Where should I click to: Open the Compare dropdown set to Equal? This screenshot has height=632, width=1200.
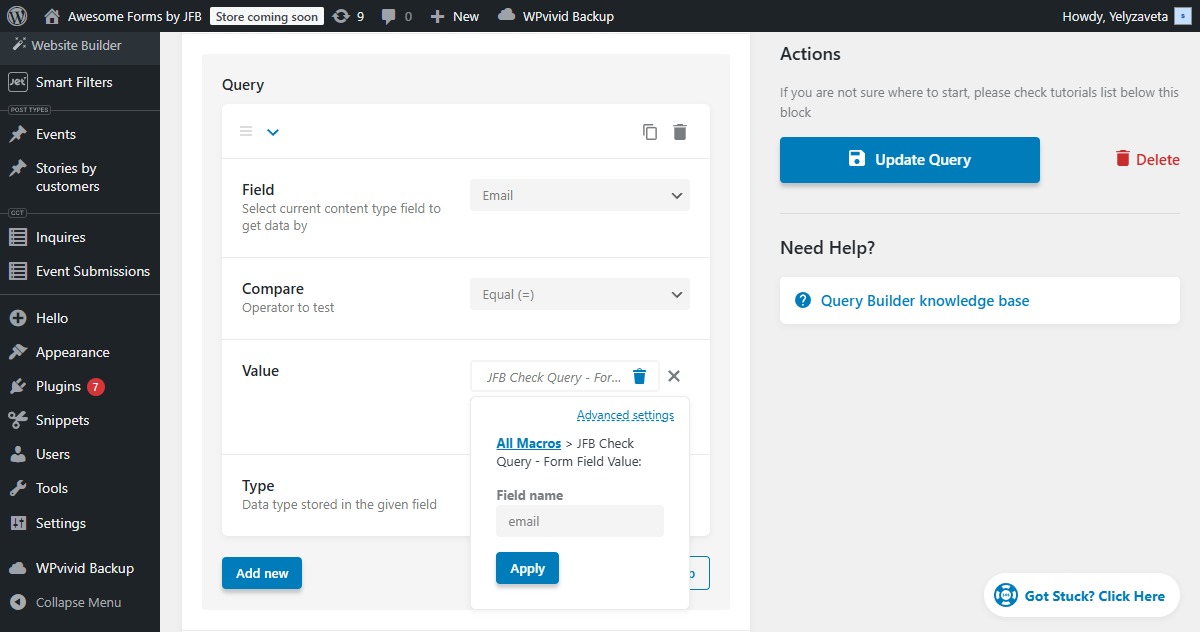[x=580, y=294]
